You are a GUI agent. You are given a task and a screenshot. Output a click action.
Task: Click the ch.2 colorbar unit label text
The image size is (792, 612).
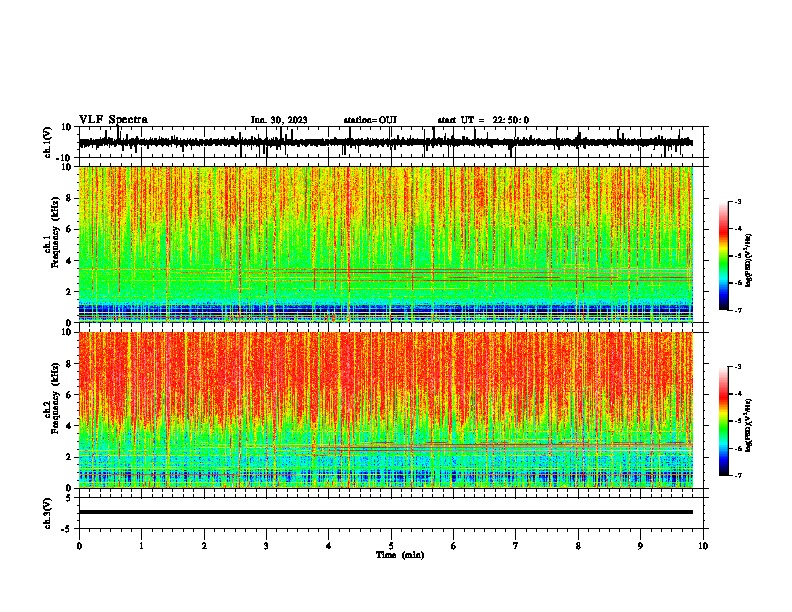[748, 425]
